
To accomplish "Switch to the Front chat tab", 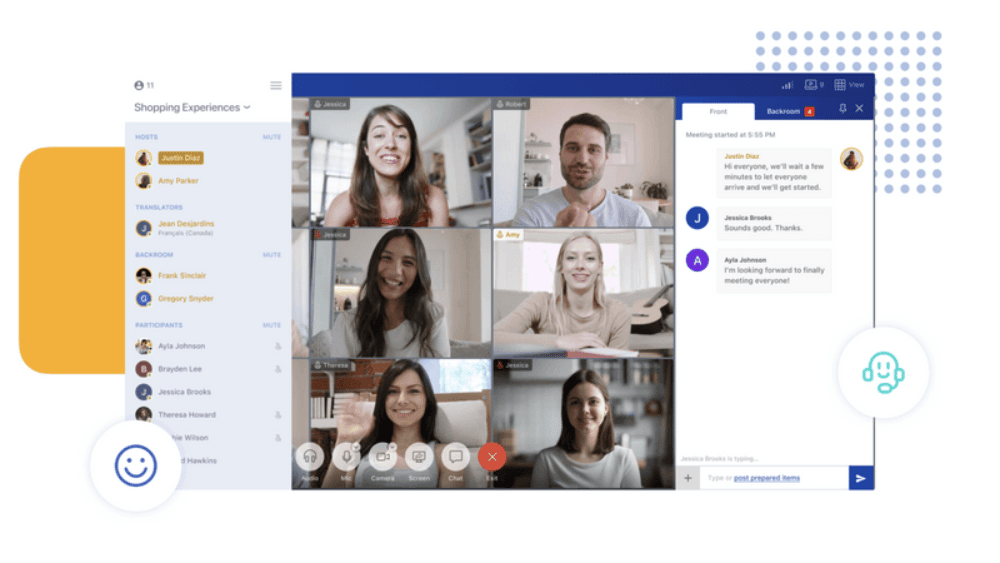I will pyautogui.click(x=718, y=112).
